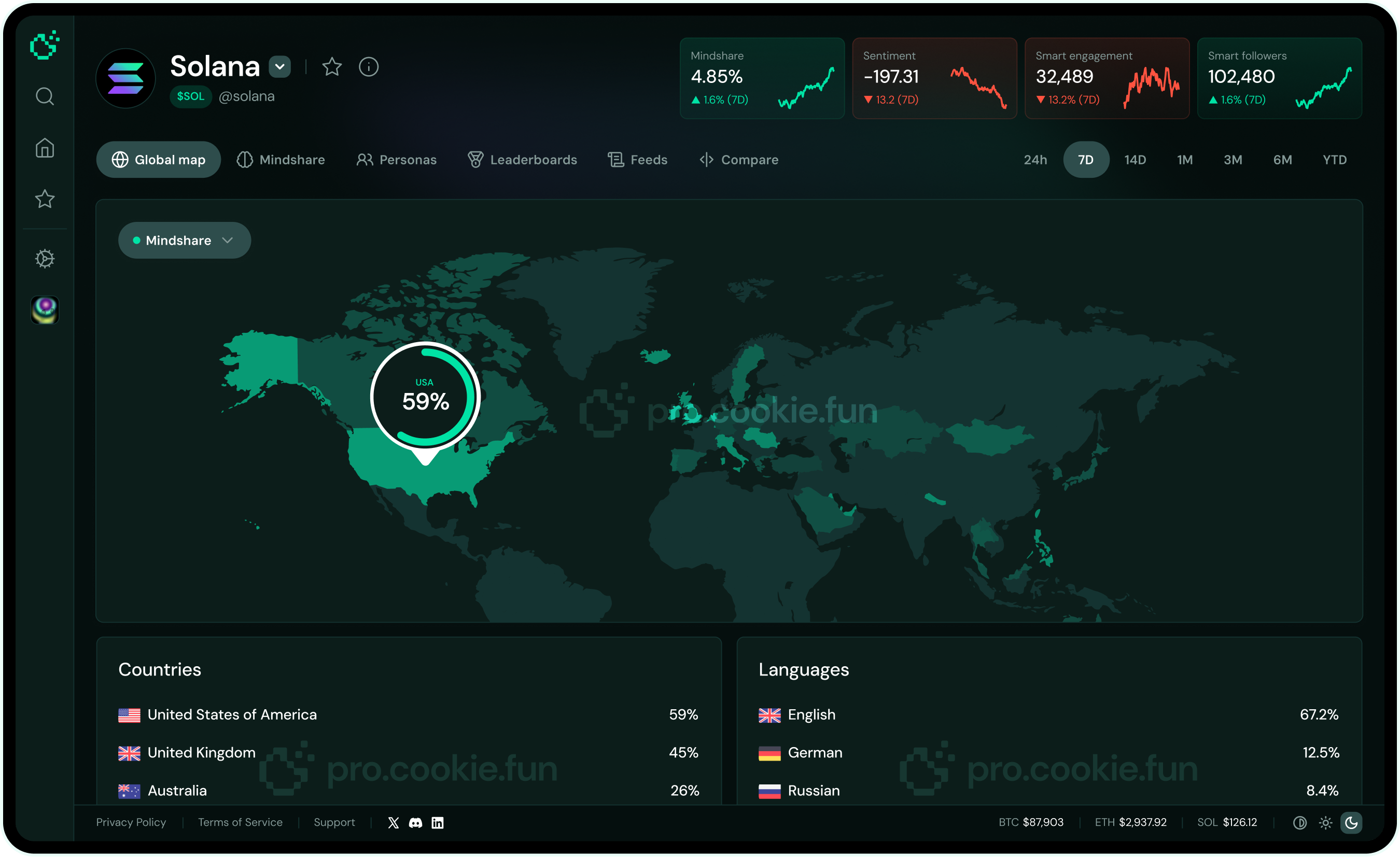Go to home via sidebar house icon
This screenshot has width=1400, height=857.
pos(45,148)
